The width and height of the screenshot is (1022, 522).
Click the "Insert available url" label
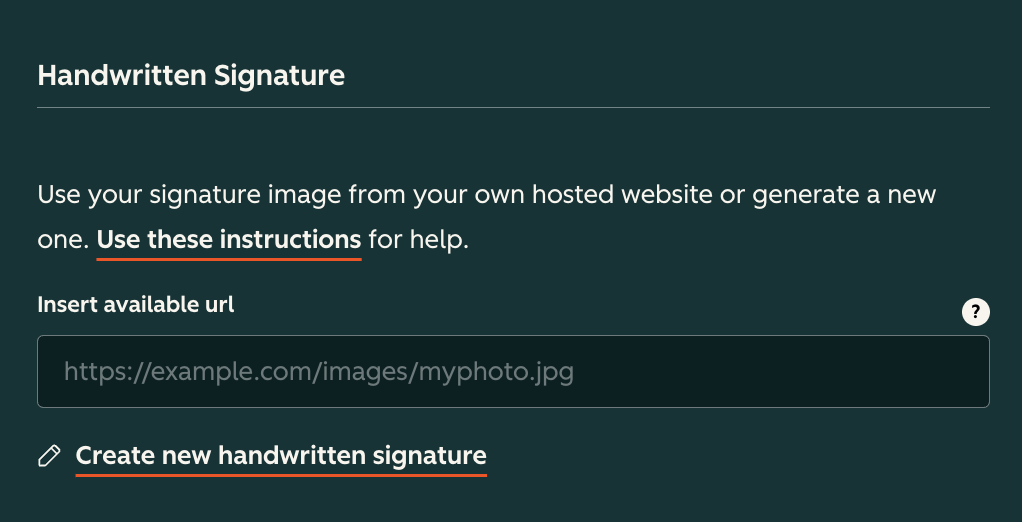pyautogui.click(x=136, y=304)
